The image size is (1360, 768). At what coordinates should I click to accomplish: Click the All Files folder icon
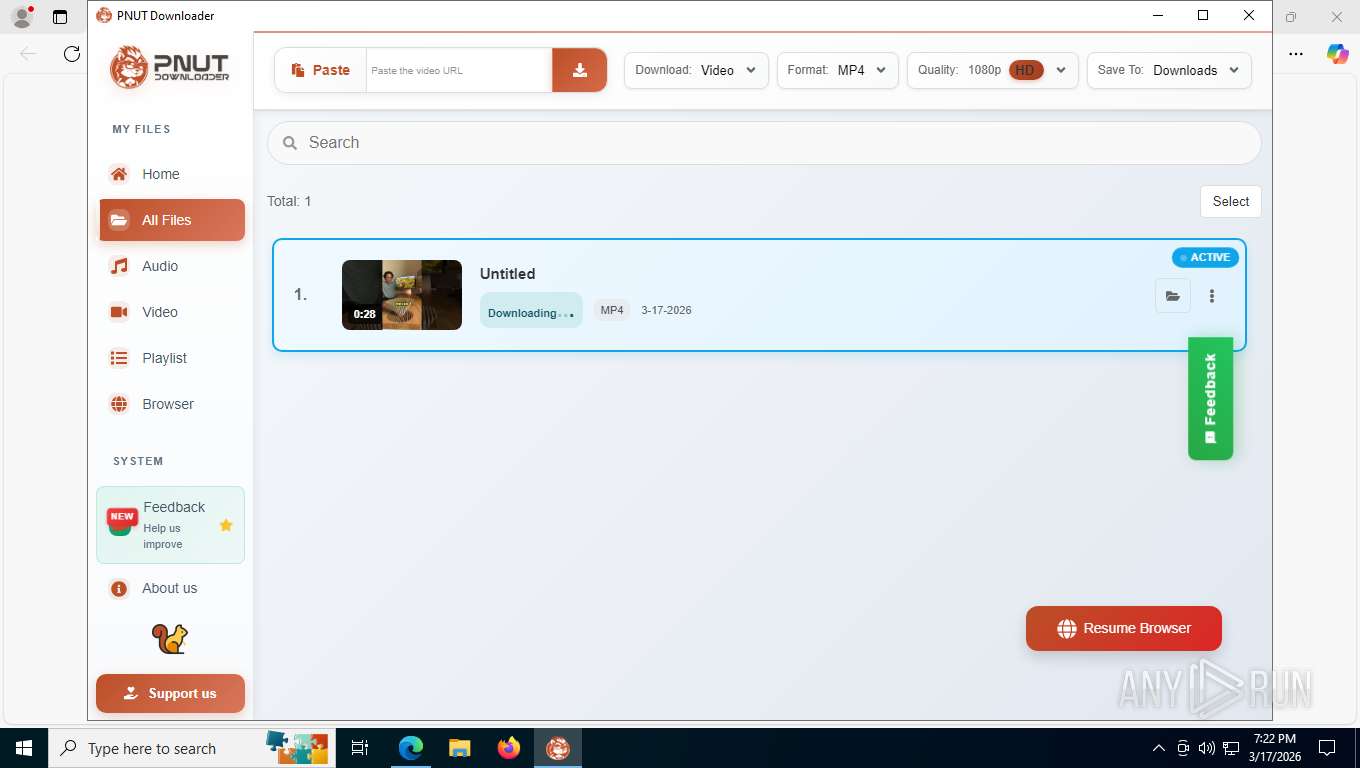pyautogui.click(x=119, y=220)
